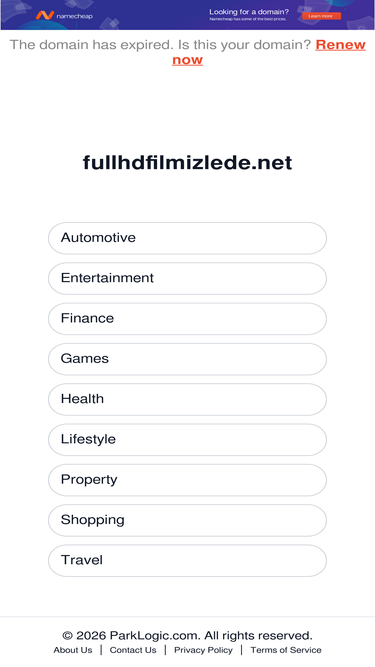Click the fullhdfilmizlede.net domain heading

click(x=188, y=163)
